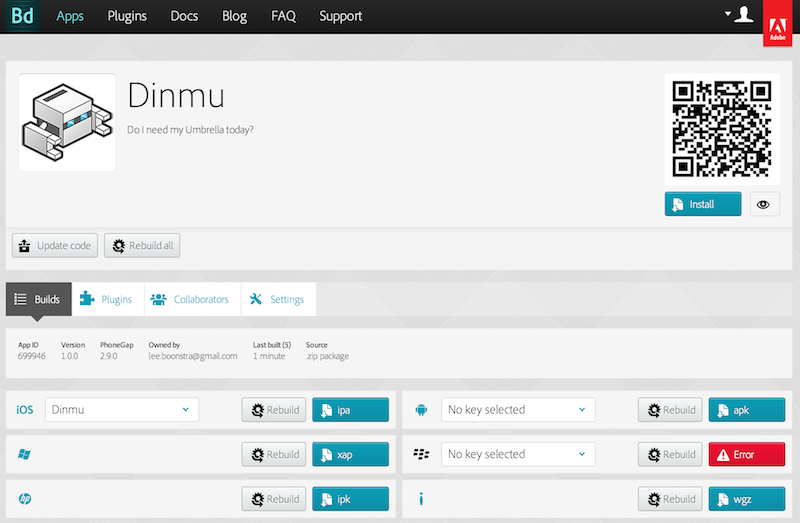Image resolution: width=800 pixels, height=523 pixels.
Task: Download the wgz file
Action: tap(747, 499)
